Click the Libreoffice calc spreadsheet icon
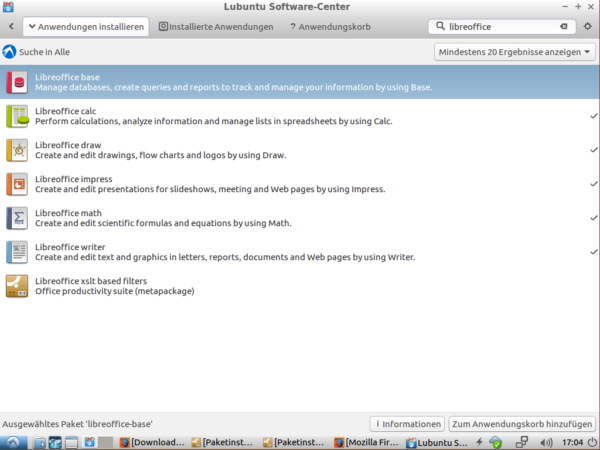This screenshot has width=600, height=450. click(x=17, y=116)
